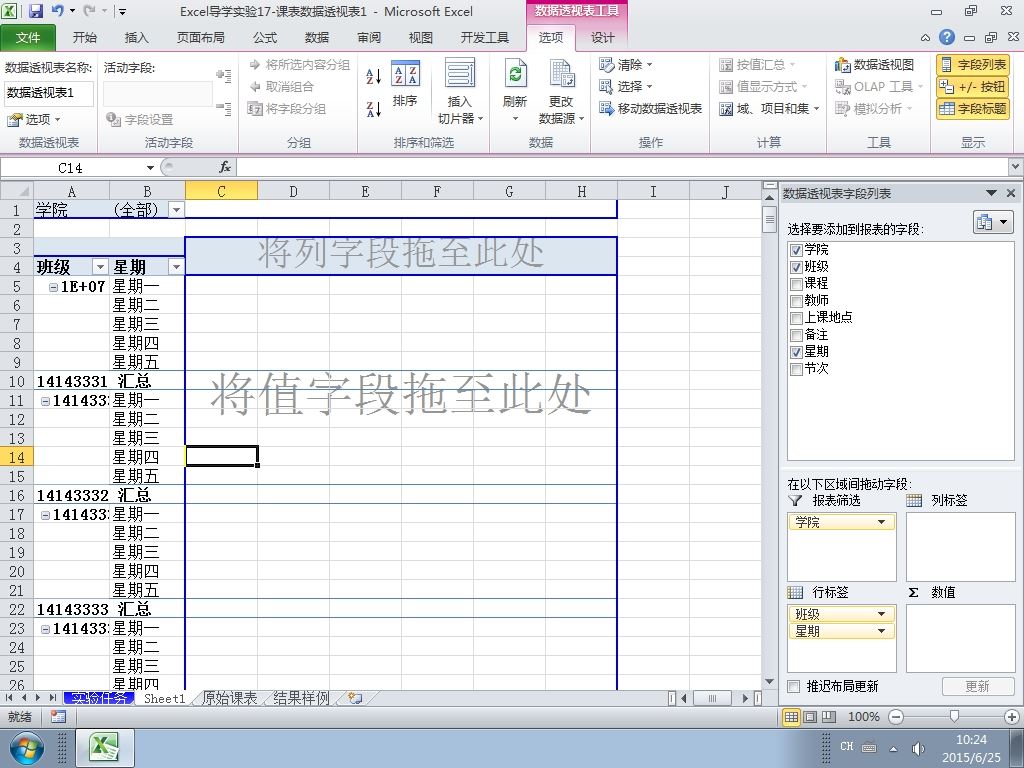Click the horizontal scrollbar thumb

point(712,698)
